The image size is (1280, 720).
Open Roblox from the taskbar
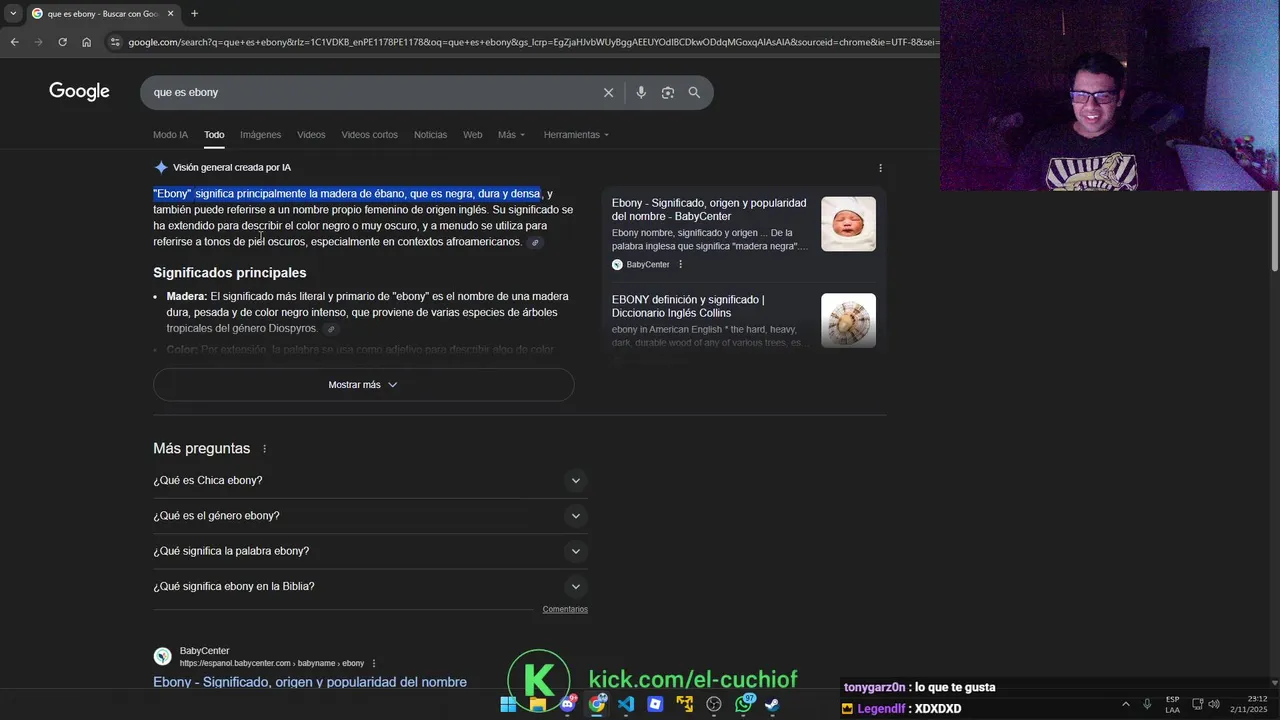click(655, 704)
